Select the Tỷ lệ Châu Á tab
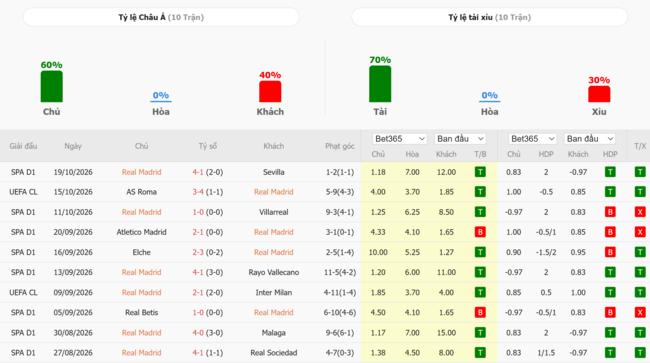The height and width of the screenshot is (363, 650). pos(161,17)
